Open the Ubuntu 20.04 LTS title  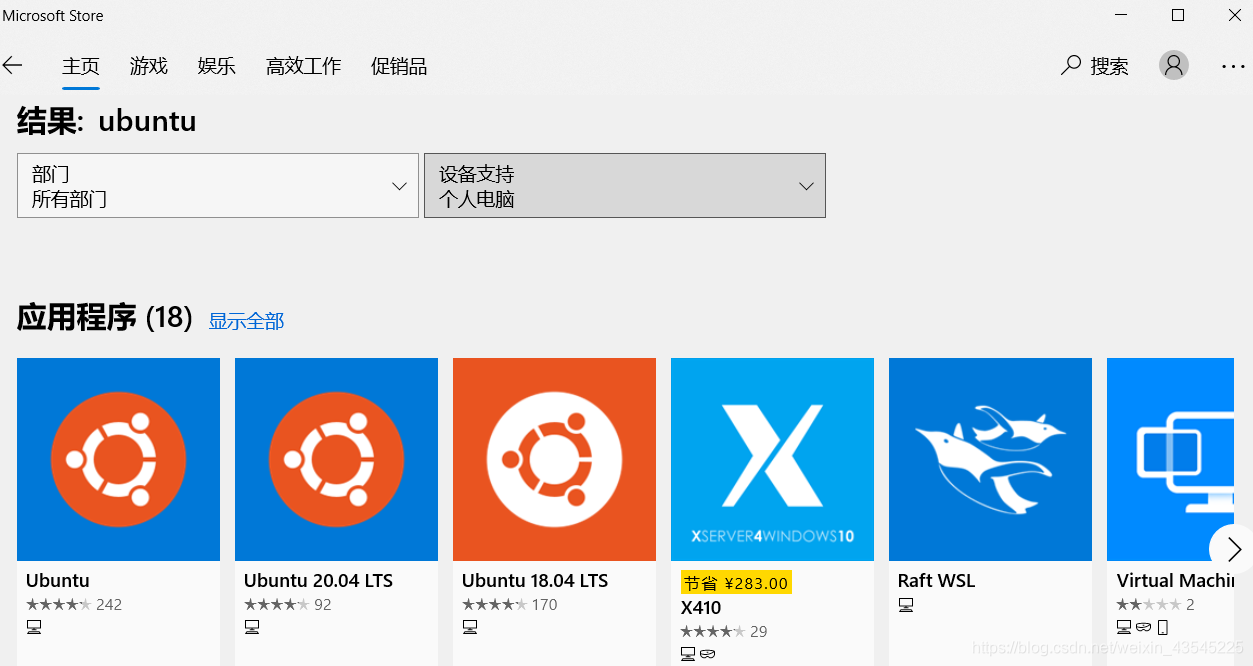coord(318,581)
